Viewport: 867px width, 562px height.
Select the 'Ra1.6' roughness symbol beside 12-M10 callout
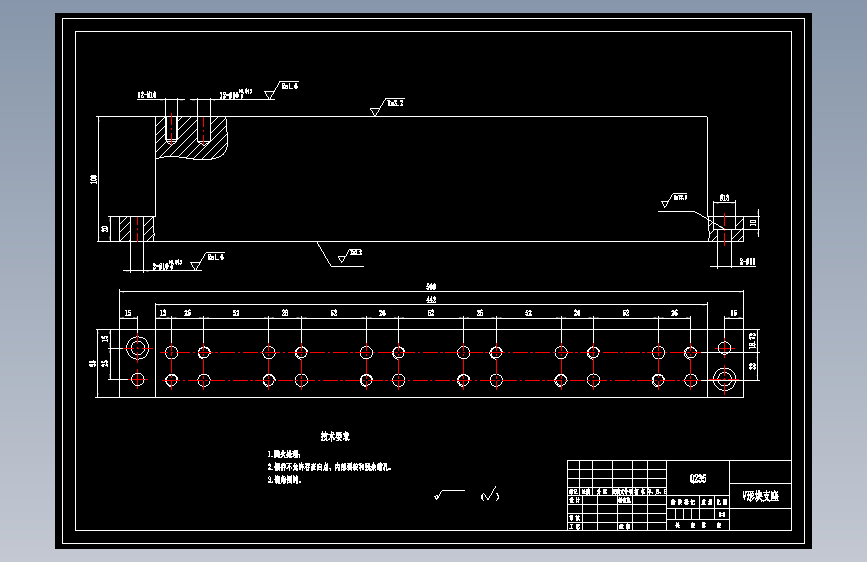(x=281, y=90)
